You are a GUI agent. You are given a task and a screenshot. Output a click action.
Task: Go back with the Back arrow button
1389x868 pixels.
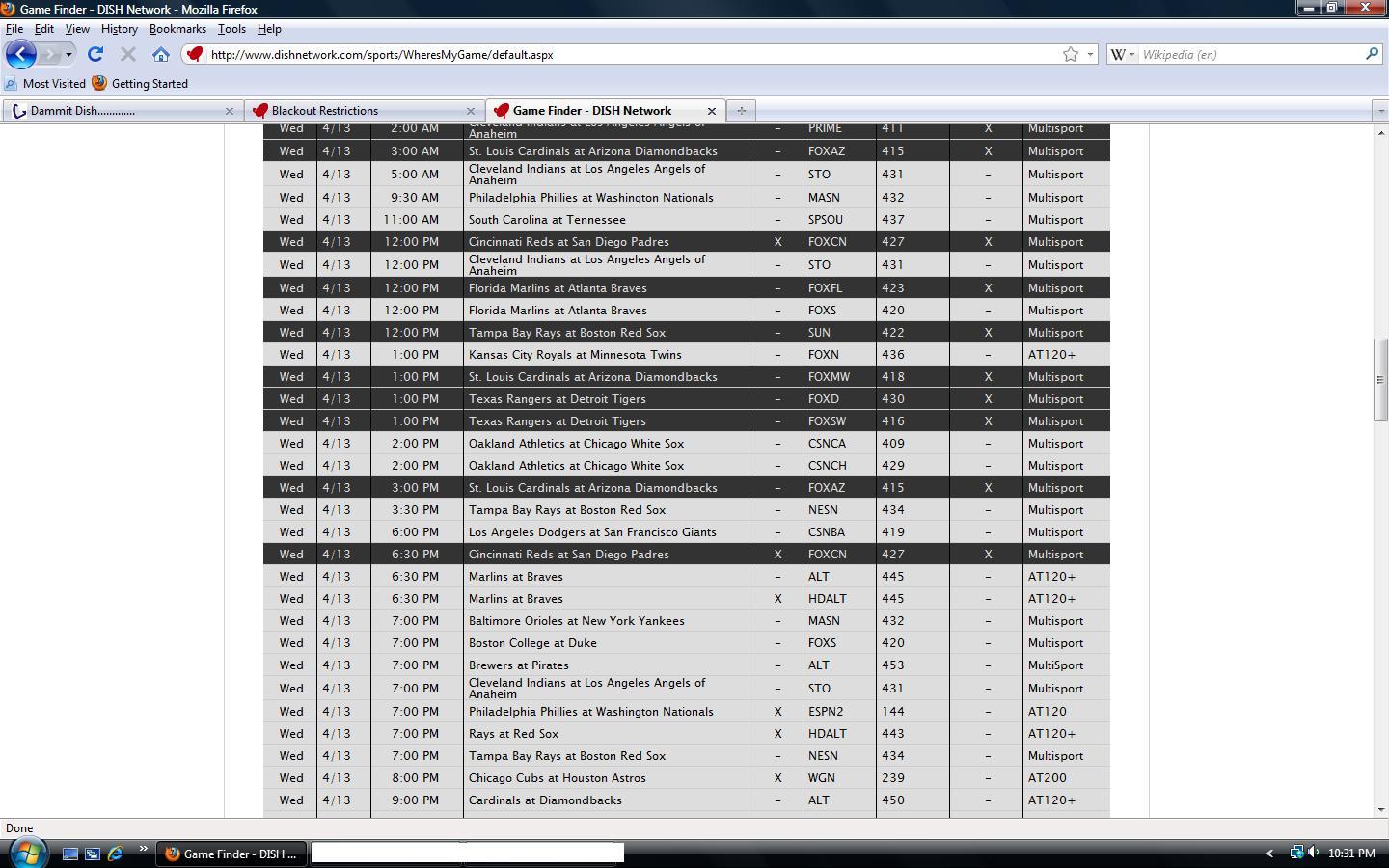(21, 55)
